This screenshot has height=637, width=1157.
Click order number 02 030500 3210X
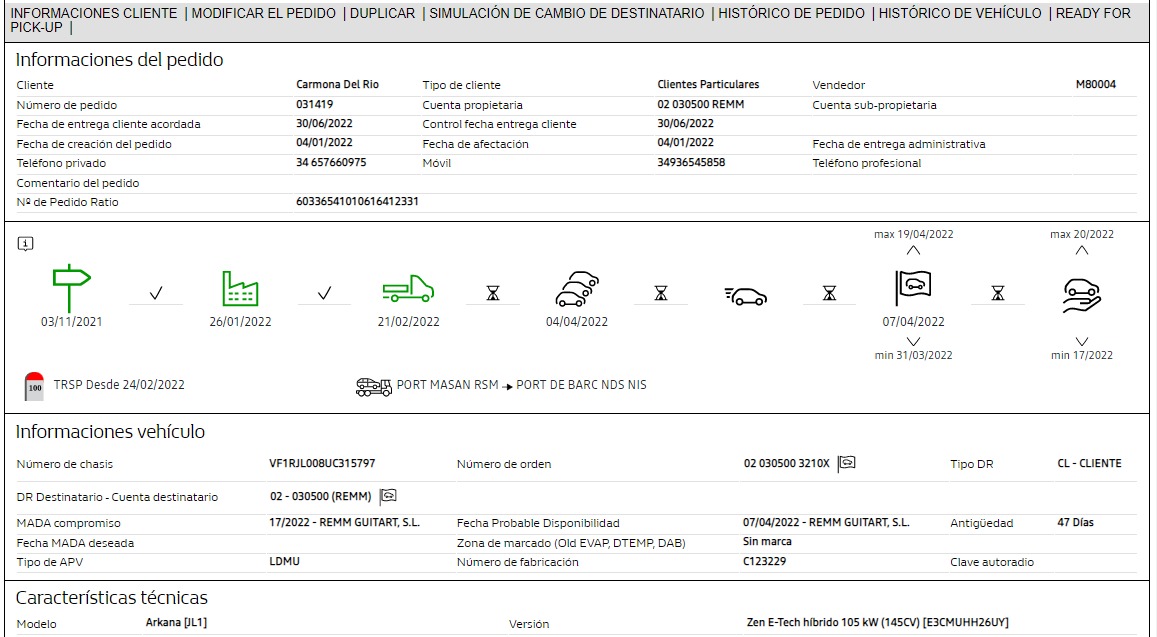787,463
